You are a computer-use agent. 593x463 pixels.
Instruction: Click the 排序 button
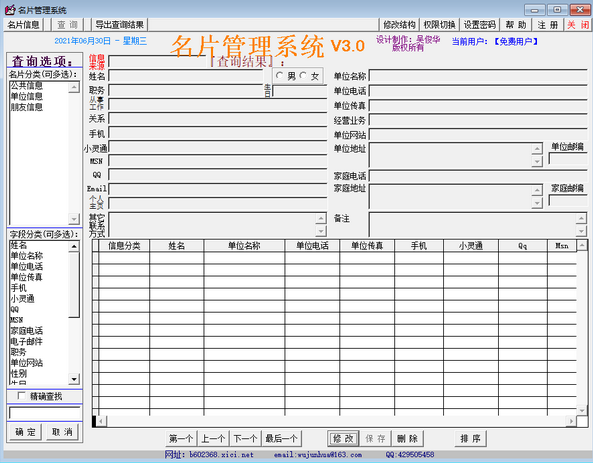point(470,439)
